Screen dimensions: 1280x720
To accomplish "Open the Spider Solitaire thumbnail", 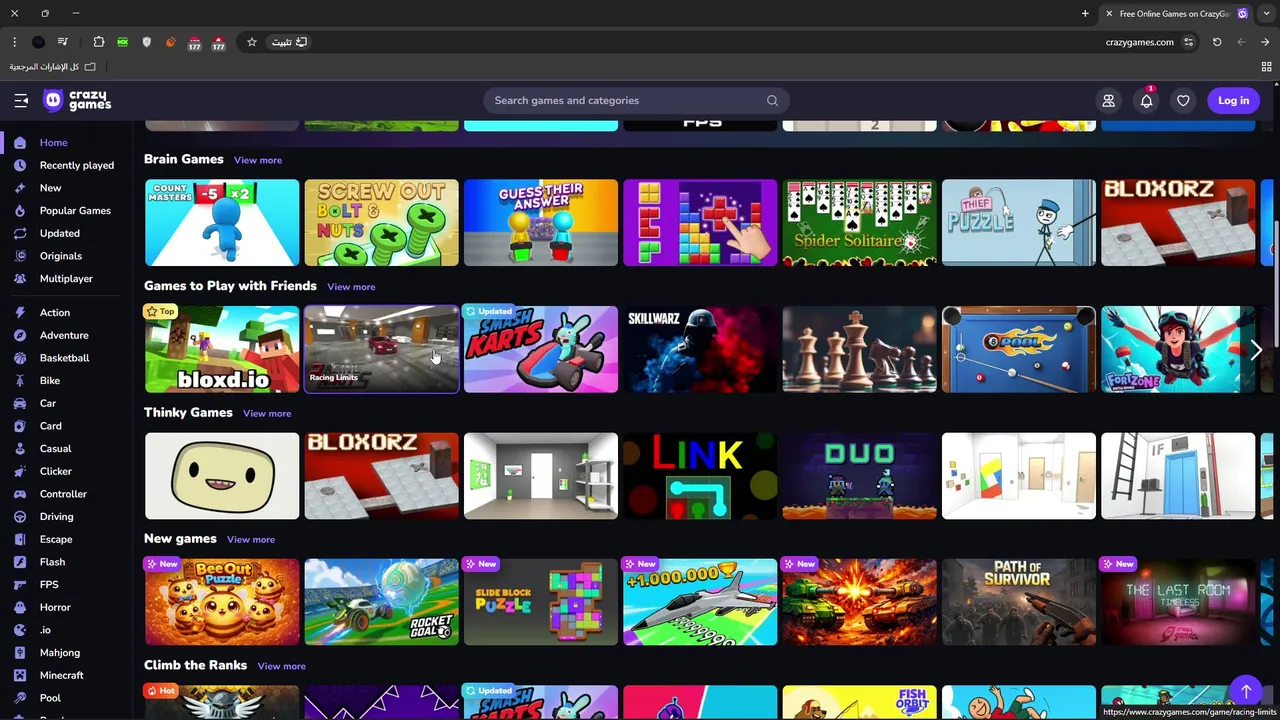I will pyautogui.click(x=860, y=223).
